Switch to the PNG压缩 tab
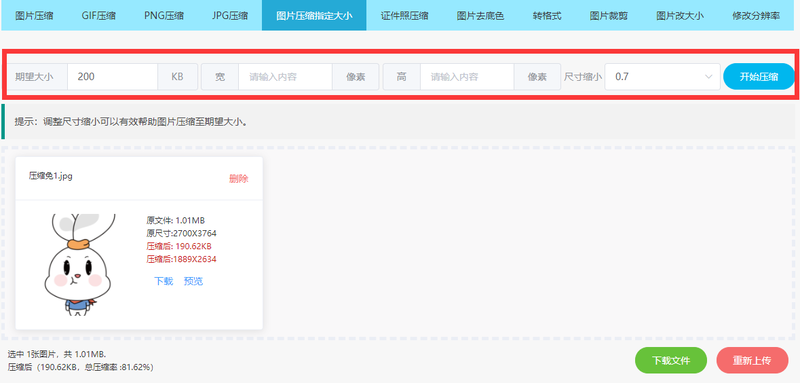Screen dimensions: 800x383 coord(164,15)
